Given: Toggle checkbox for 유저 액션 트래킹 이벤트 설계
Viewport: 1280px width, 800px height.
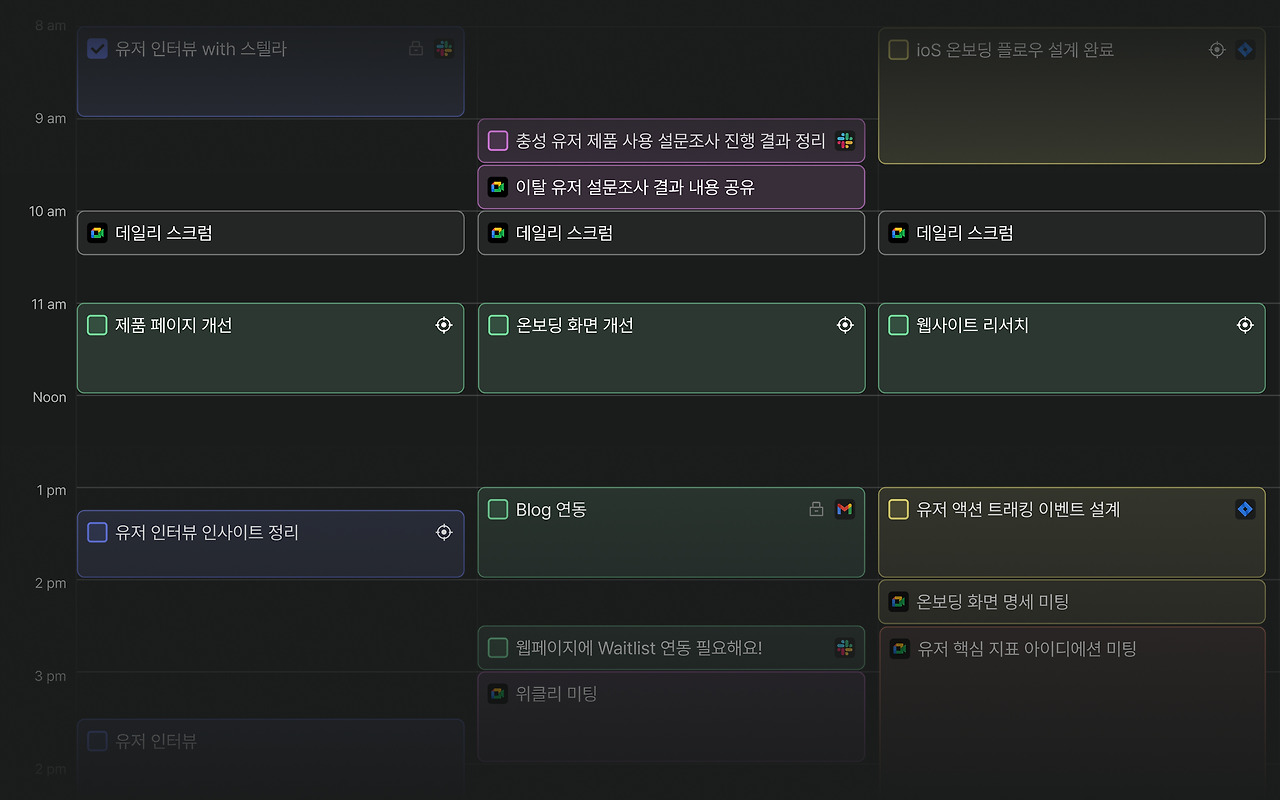Looking at the screenshot, I should 898,509.
